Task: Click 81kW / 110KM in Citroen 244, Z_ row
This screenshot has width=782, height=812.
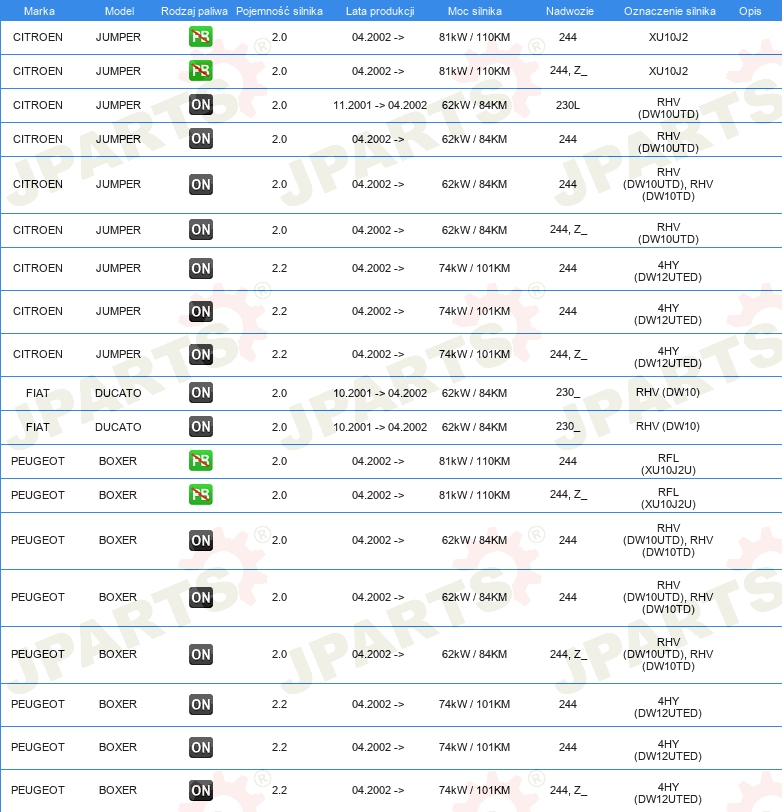Action: (474, 71)
